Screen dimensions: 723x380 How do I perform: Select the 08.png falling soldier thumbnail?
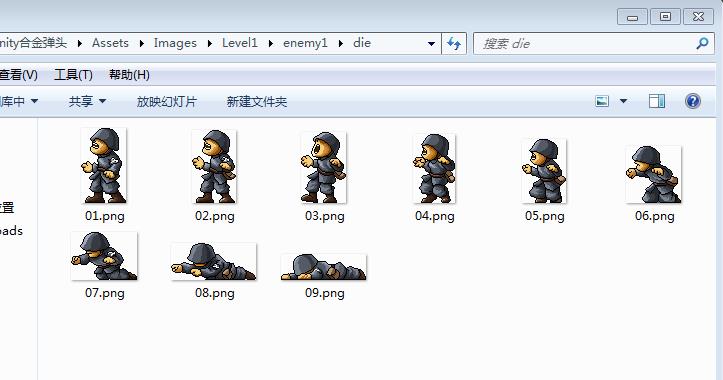coord(213,261)
